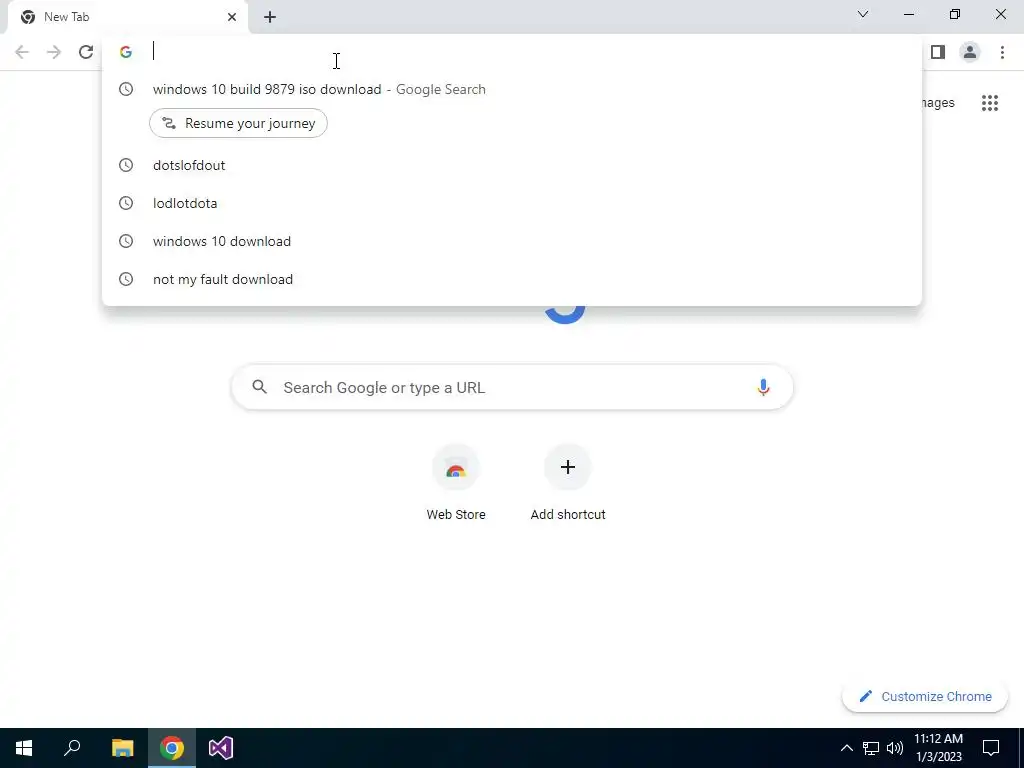Click the clock icon beside 'not my fault download'
Viewport: 1024px width, 768px height.
(126, 279)
